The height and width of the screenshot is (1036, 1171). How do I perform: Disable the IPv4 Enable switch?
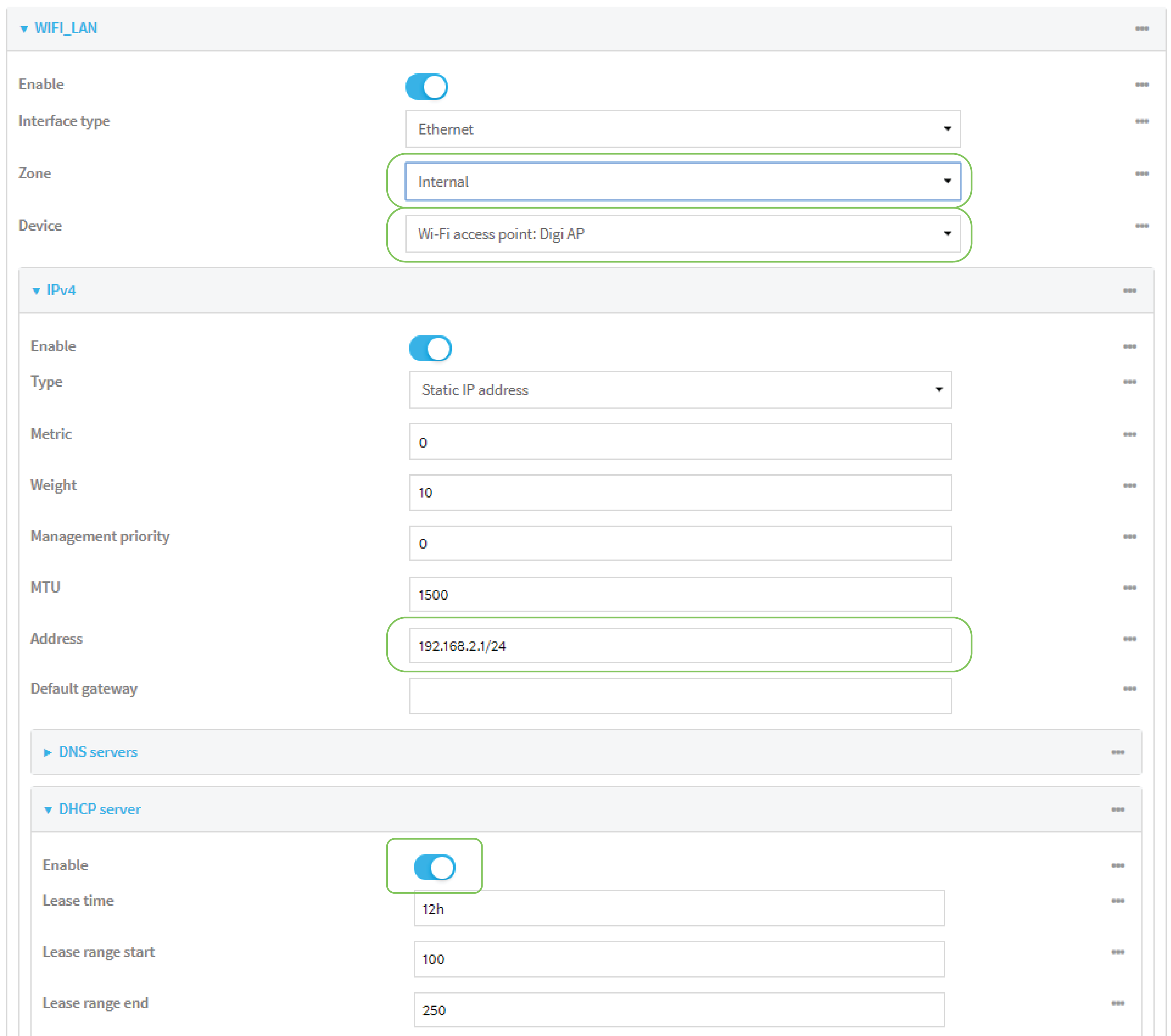tap(430, 349)
